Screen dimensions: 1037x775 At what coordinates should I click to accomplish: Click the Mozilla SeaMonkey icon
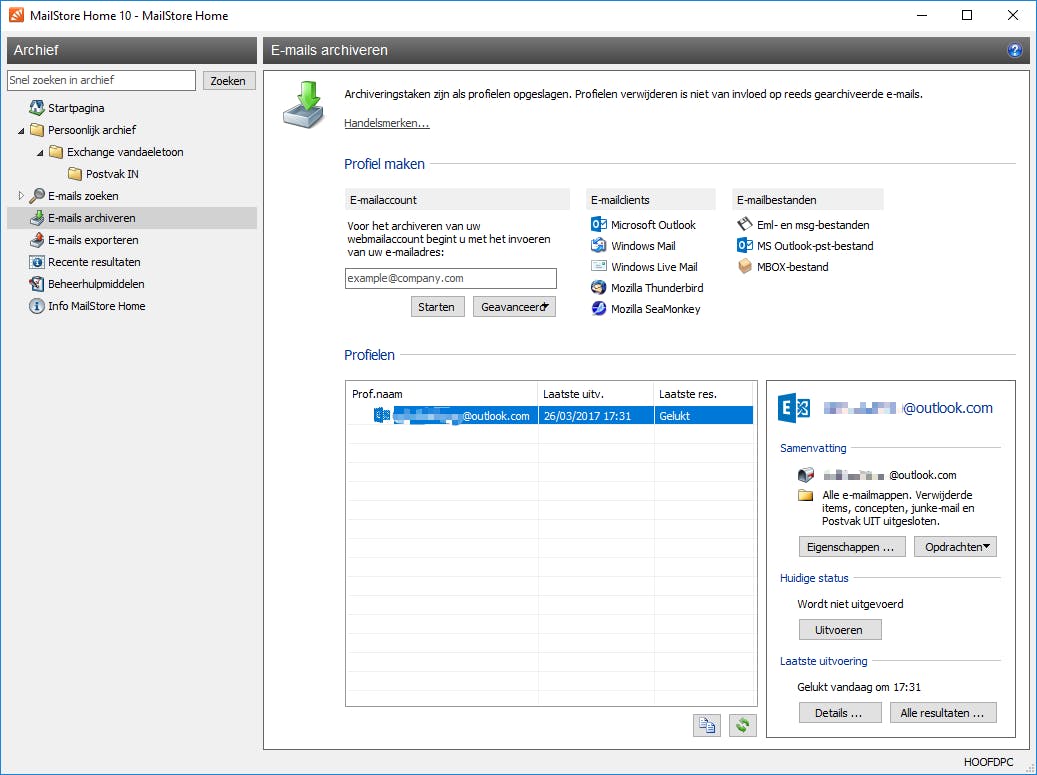click(599, 308)
